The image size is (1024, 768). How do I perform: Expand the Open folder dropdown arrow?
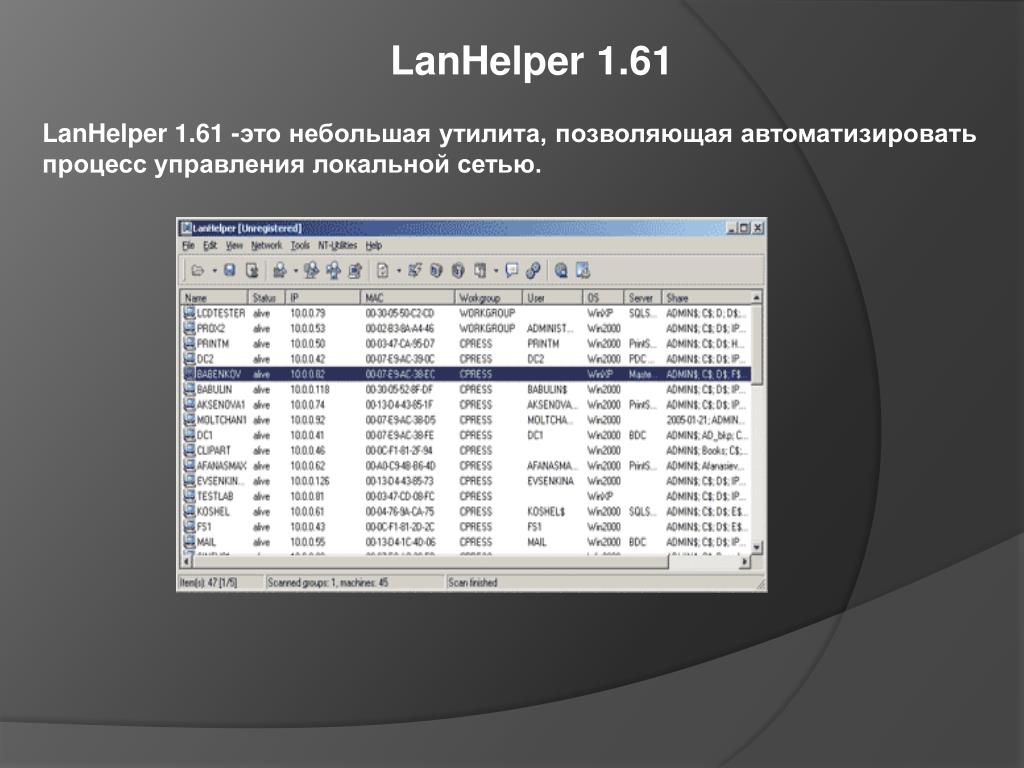214,270
